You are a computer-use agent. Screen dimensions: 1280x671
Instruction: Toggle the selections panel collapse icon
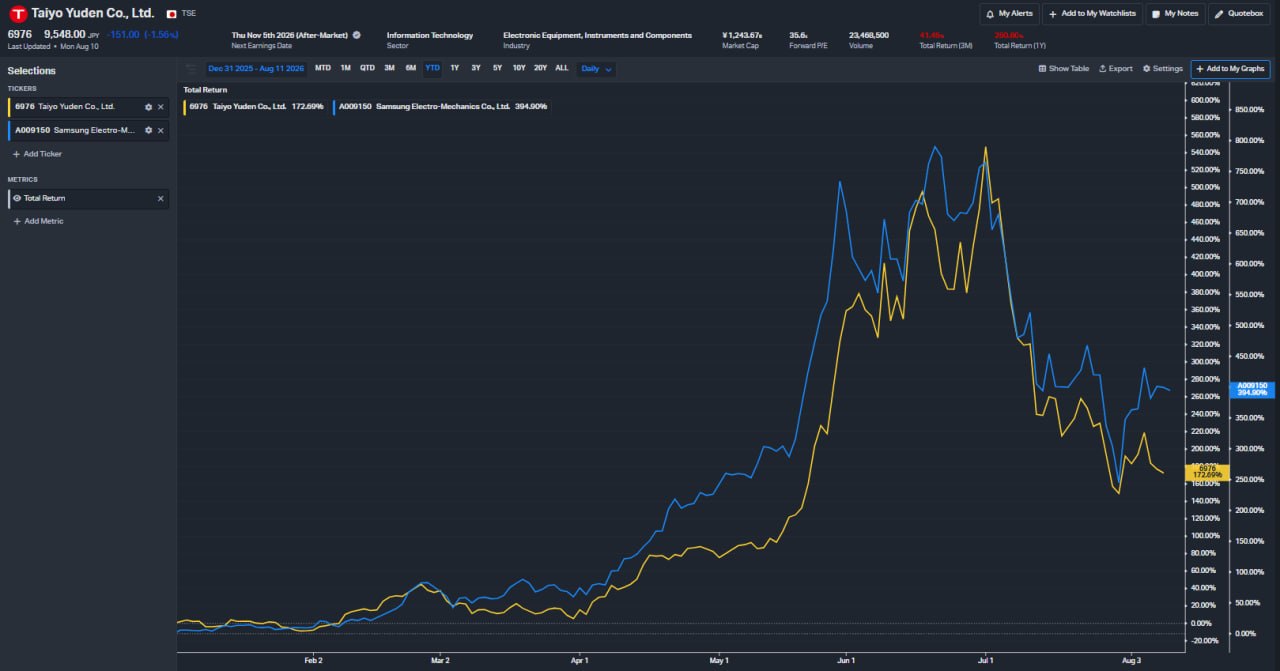click(x=191, y=69)
